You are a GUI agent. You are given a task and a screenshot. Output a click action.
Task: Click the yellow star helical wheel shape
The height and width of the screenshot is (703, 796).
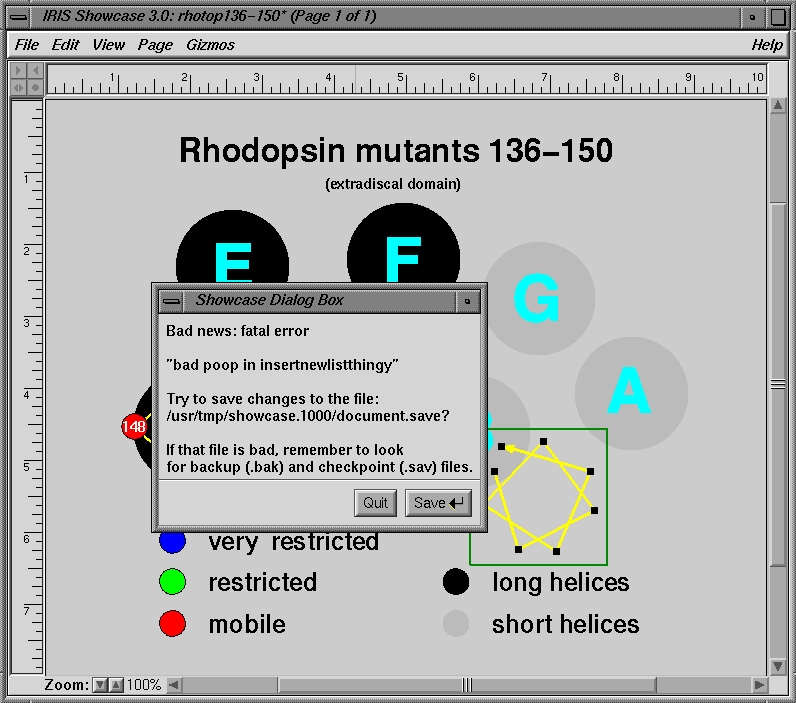click(x=542, y=497)
